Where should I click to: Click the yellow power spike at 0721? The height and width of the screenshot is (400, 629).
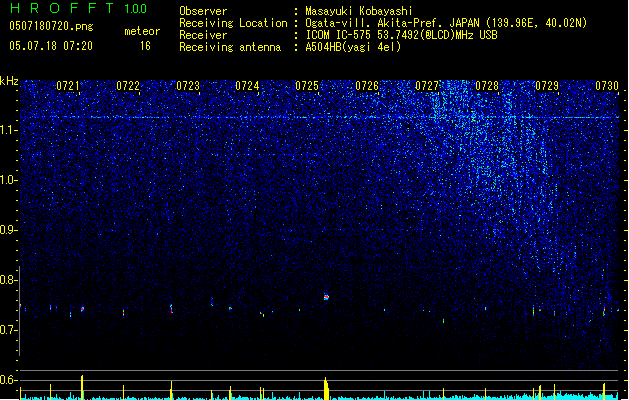pyautogui.click(x=82, y=387)
